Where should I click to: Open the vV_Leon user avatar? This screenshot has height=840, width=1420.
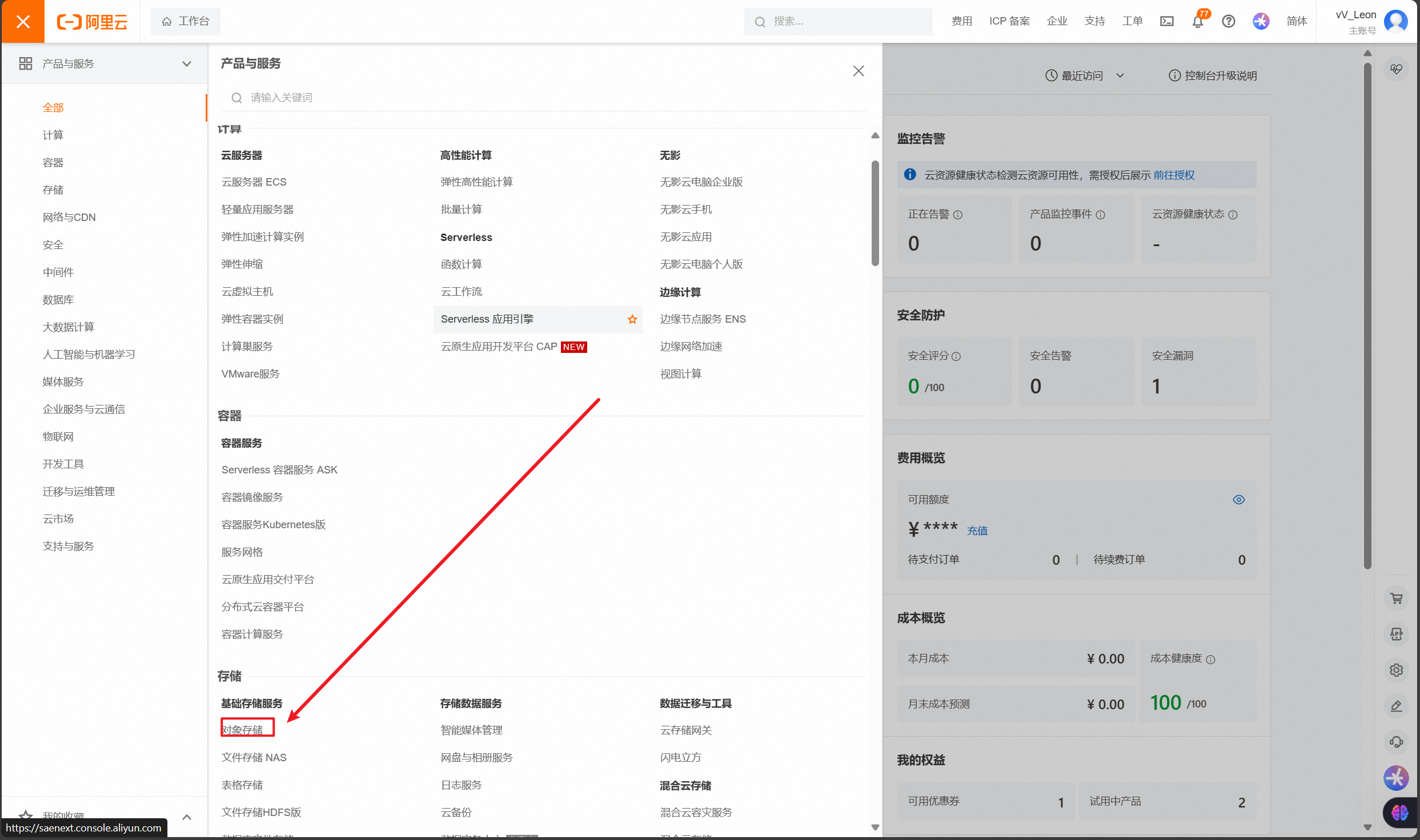[x=1395, y=22]
